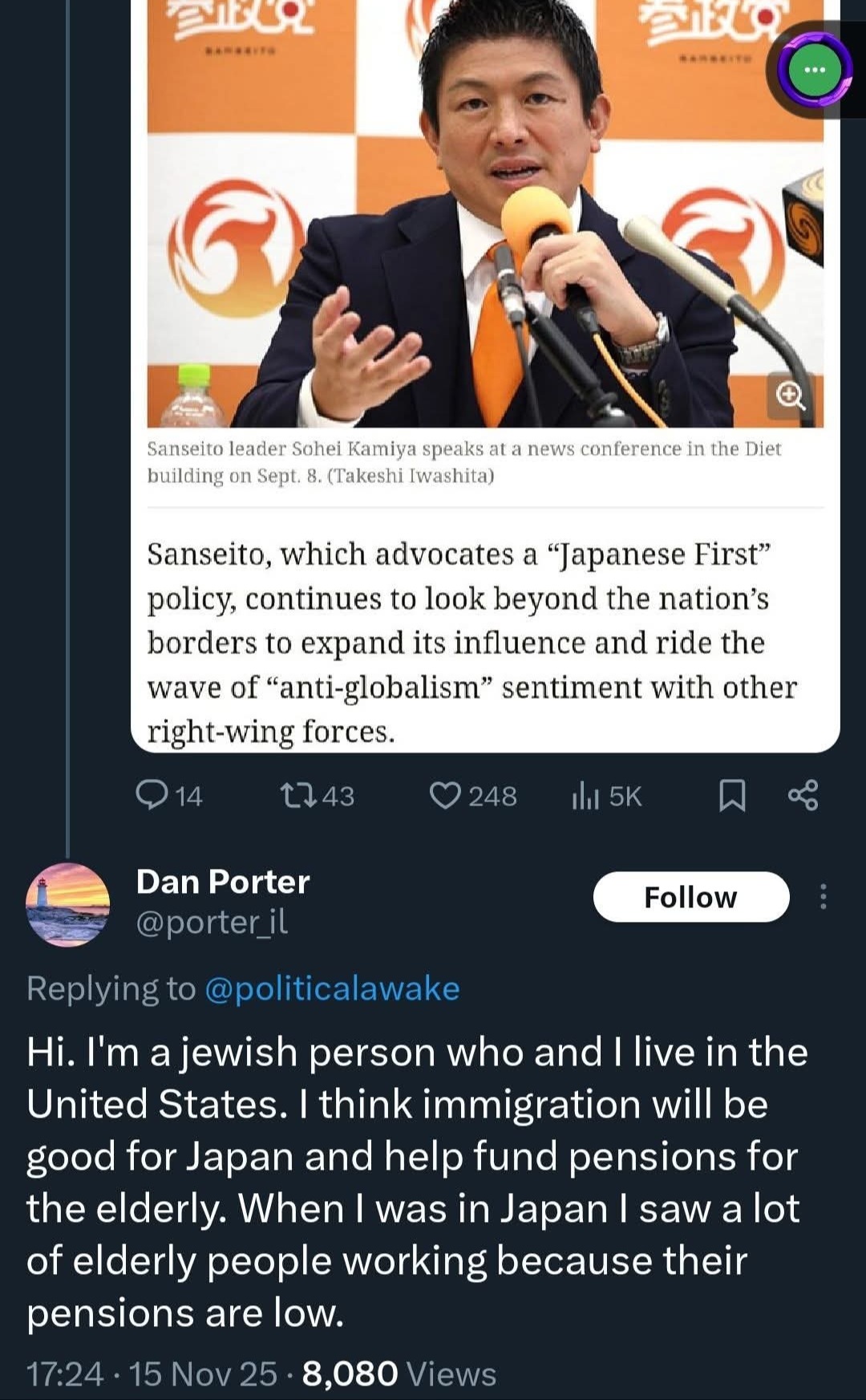Tap the share icon on the post

pyautogui.click(x=803, y=795)
